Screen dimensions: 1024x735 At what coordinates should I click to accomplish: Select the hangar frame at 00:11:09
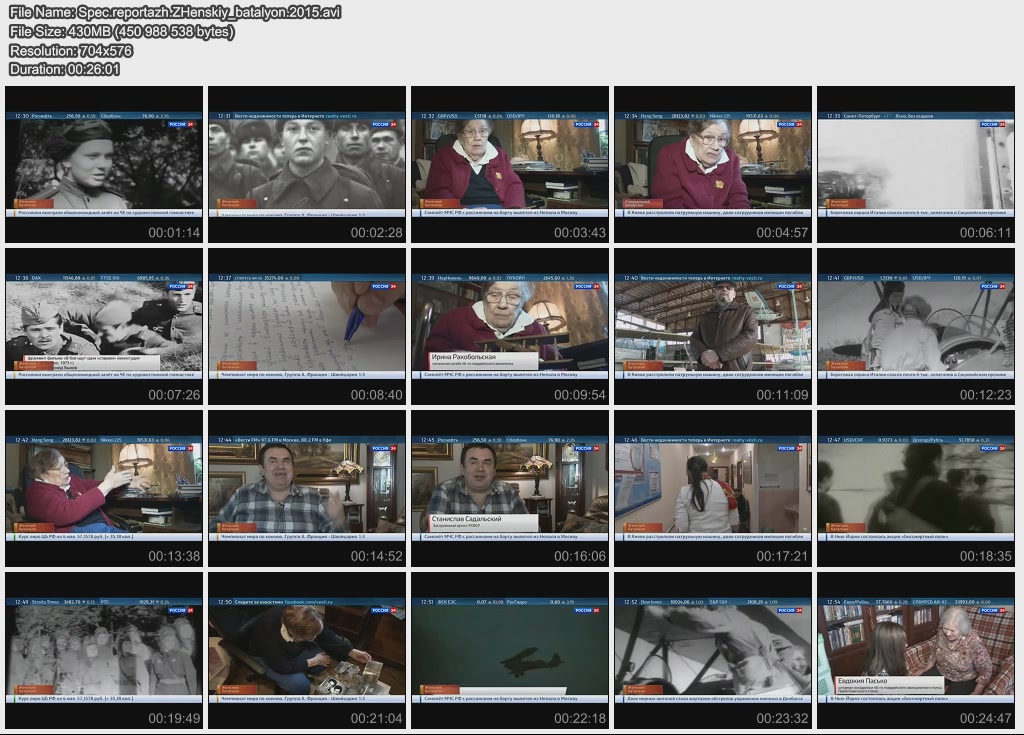click(x=713, y=326)
